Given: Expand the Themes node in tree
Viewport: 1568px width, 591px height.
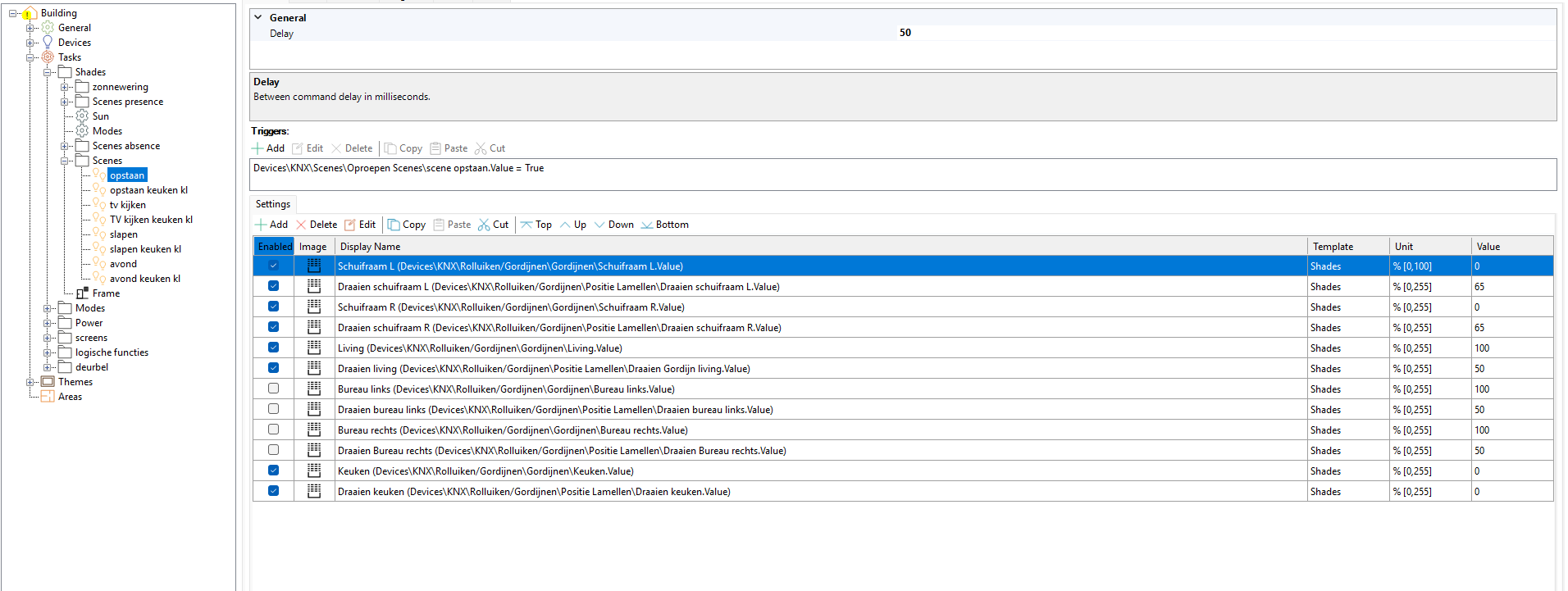Looking at the screenshot, I should (x=30, y=382).
